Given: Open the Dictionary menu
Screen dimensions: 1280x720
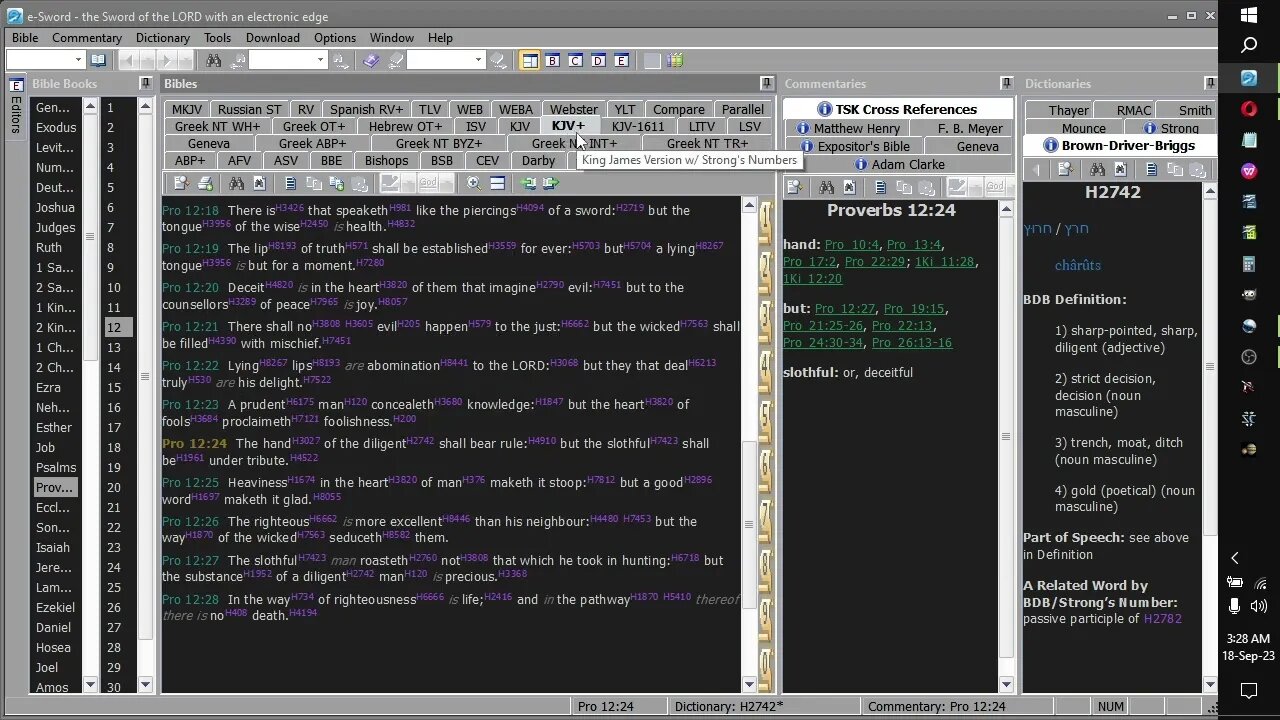Looking at the screenshot, I should (163, 37).
